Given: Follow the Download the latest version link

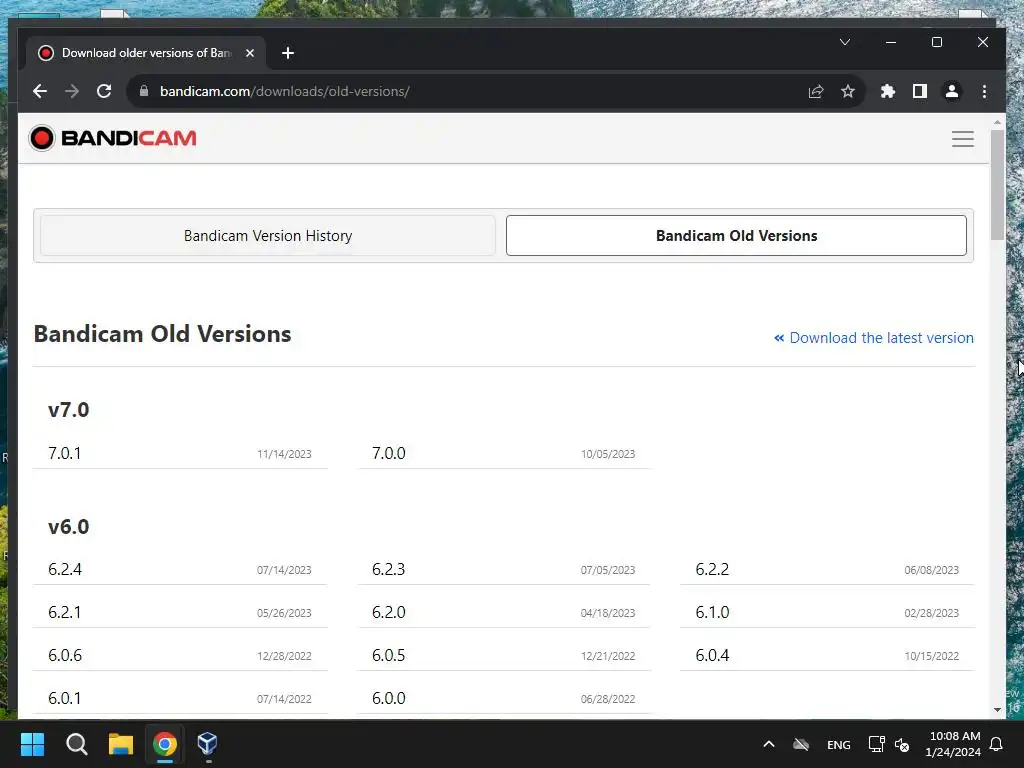Looking at the screenshot, I should coord(874,338).
